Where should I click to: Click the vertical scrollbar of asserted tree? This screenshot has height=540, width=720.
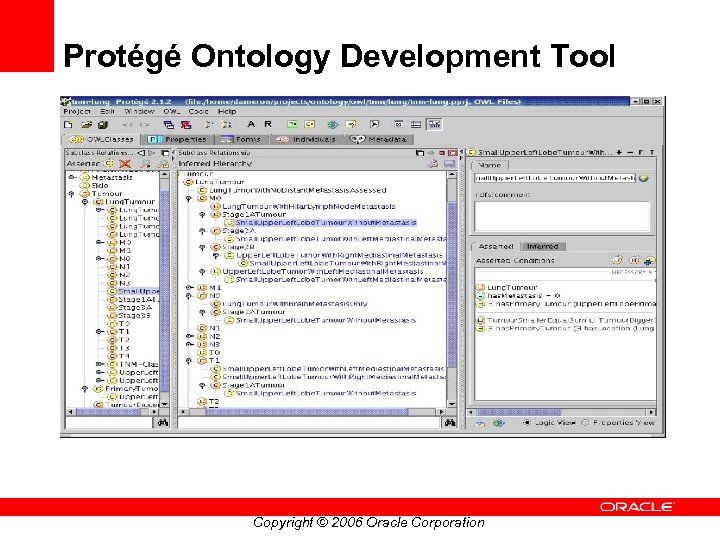(164, 289)
